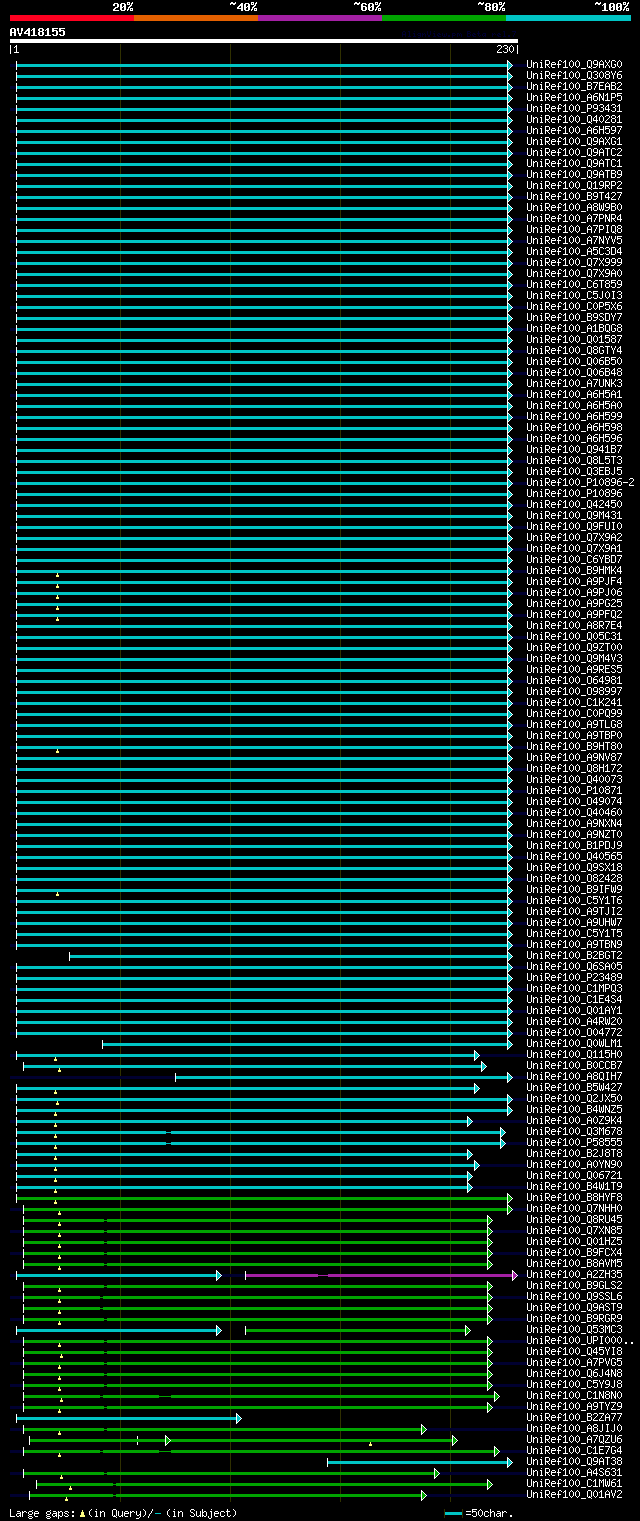Select the UniRef100_A8R7E4 label
Viewport: 640px width, 1521px height.
coord(574,626)
